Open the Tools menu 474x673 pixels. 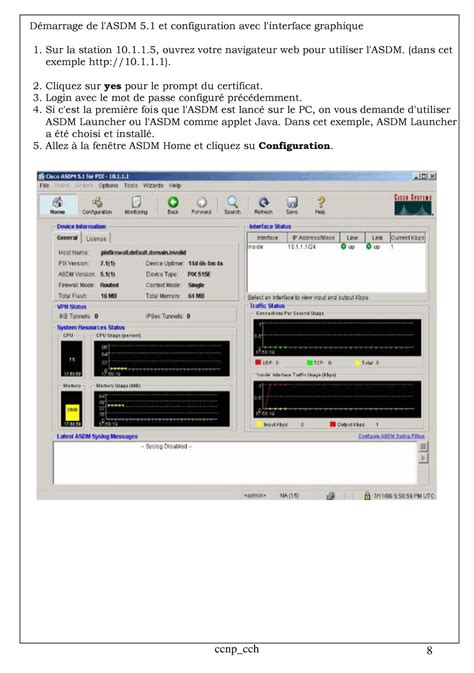(131, 185)
